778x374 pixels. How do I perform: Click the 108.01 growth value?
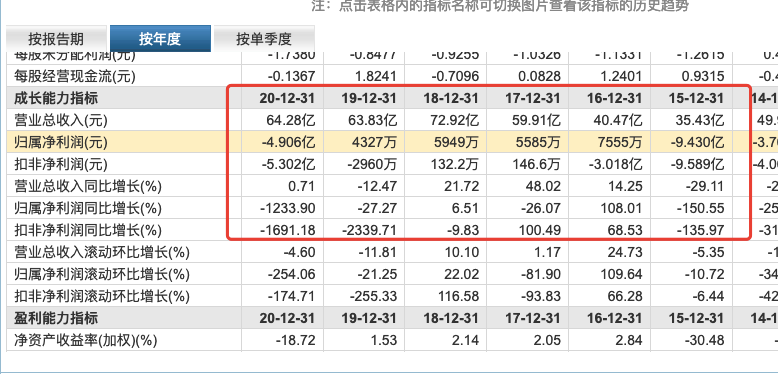622,208
